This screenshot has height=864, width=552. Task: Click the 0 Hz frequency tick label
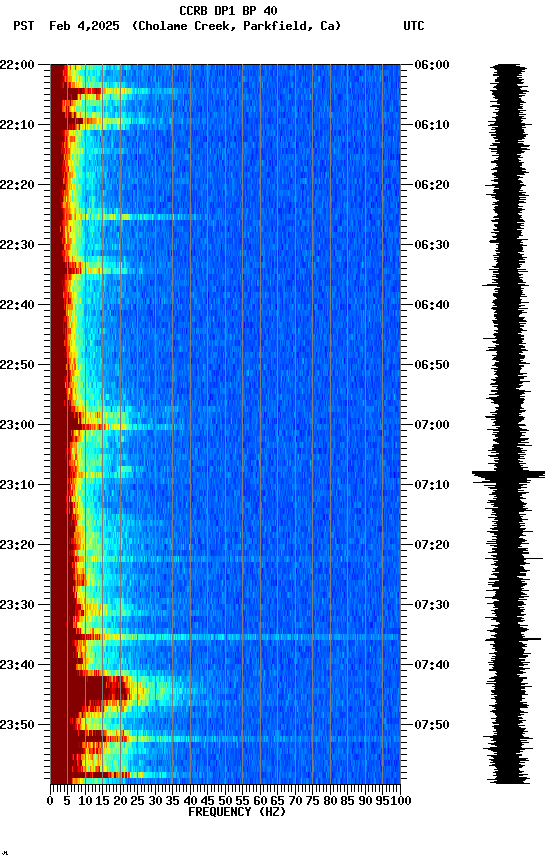point(50,802)
